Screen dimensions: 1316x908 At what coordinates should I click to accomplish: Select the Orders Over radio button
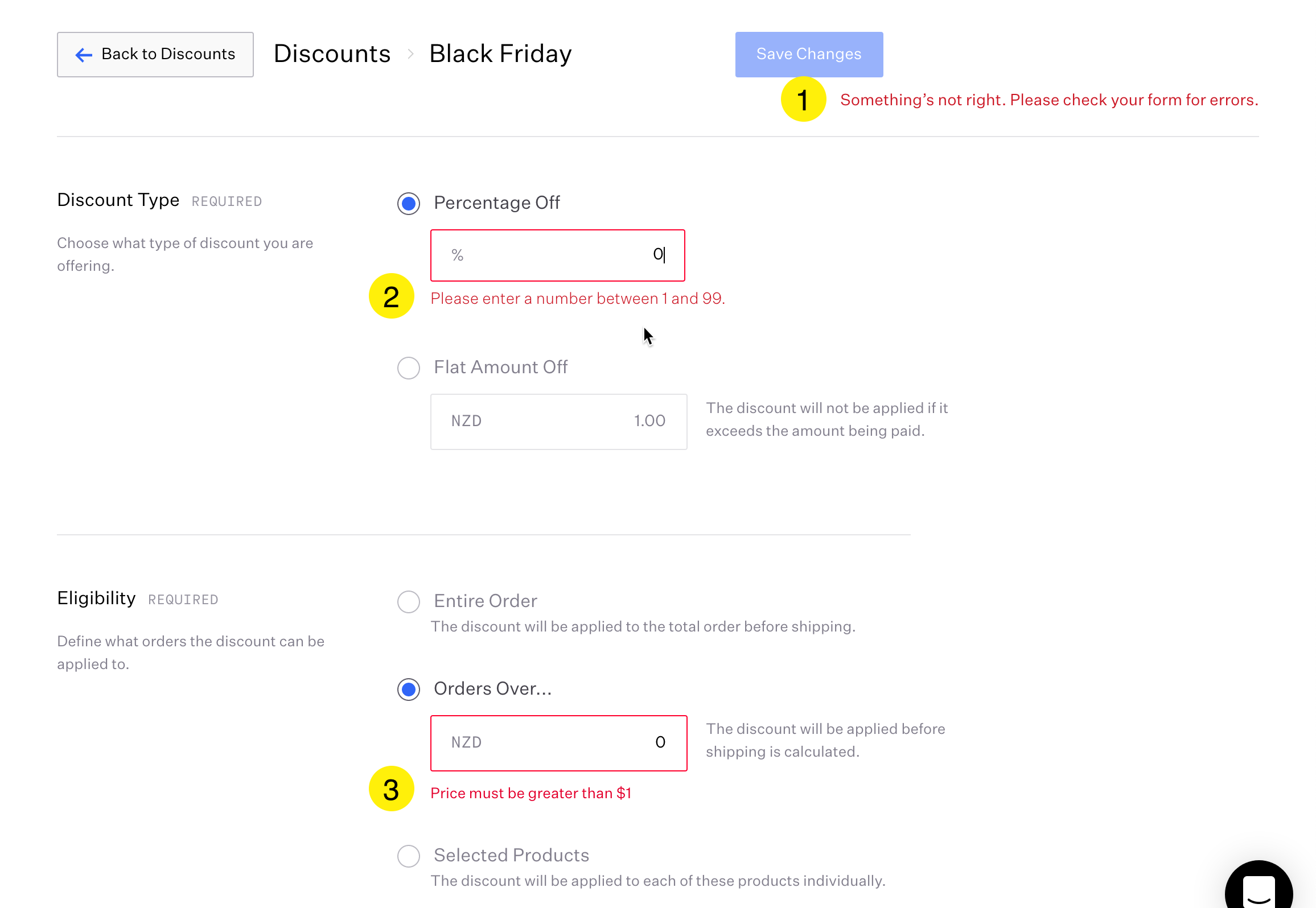tap(409, 689)
